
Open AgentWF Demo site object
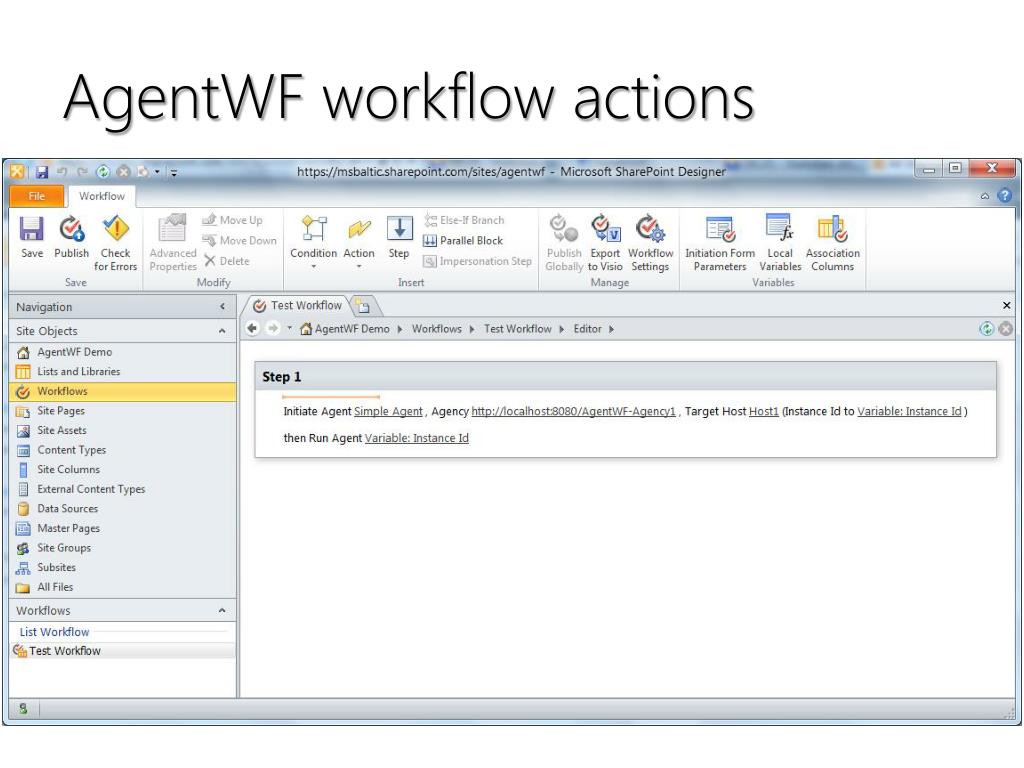tap(123, 352)
